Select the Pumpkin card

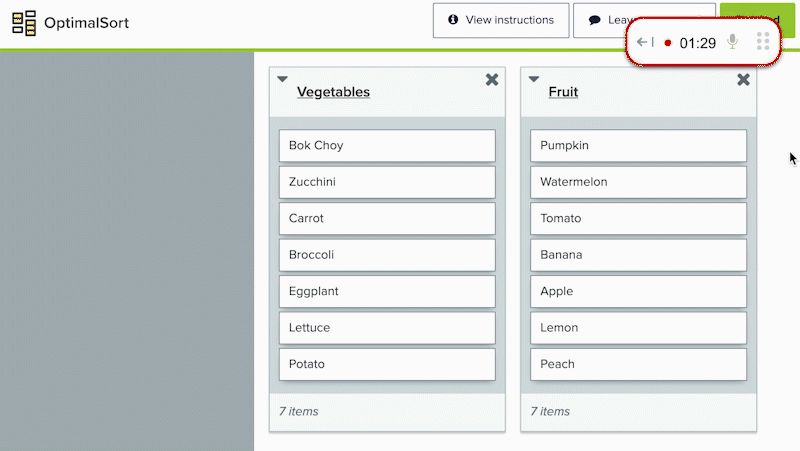tap(638, 145)
